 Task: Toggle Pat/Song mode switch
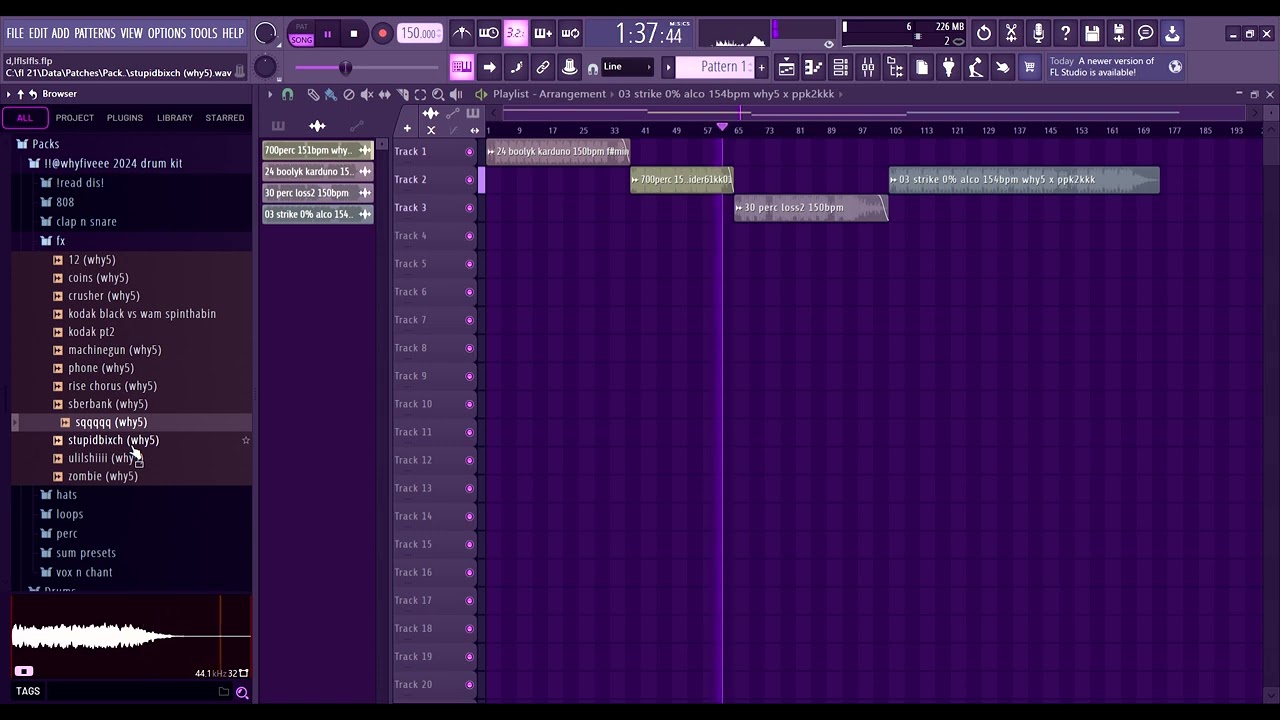[301, 34]
